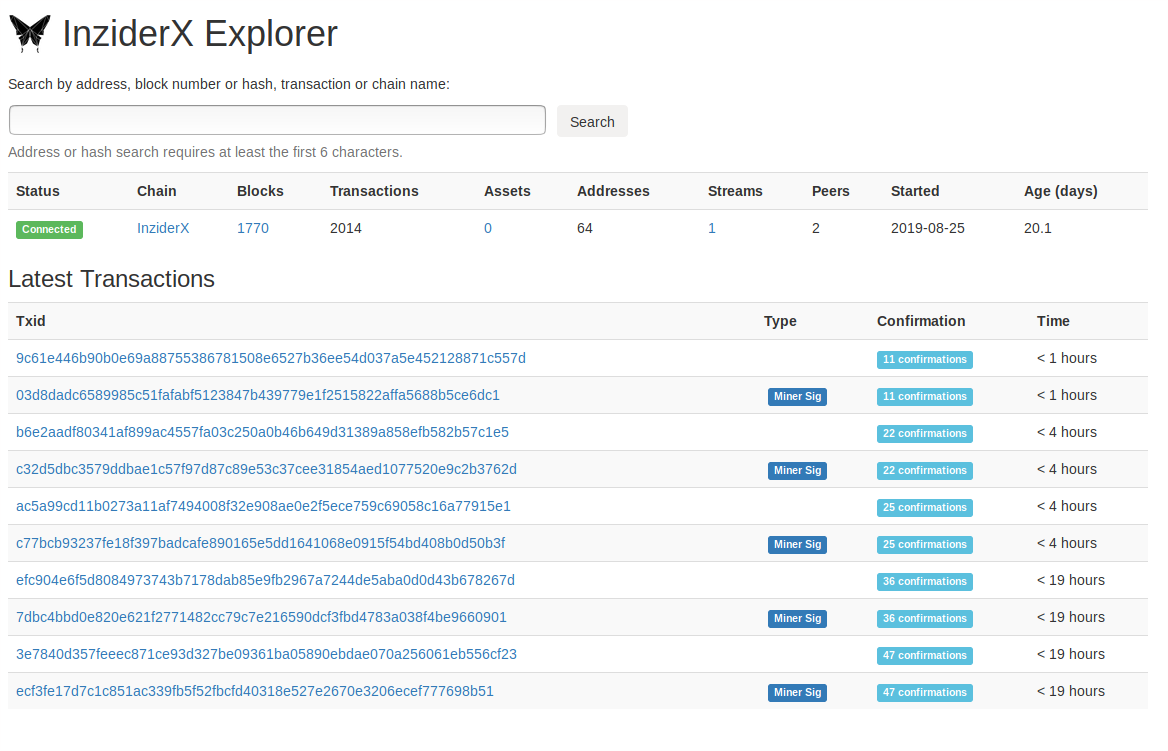
Task: Open the InziderX chain link
Action: (163, 229)
